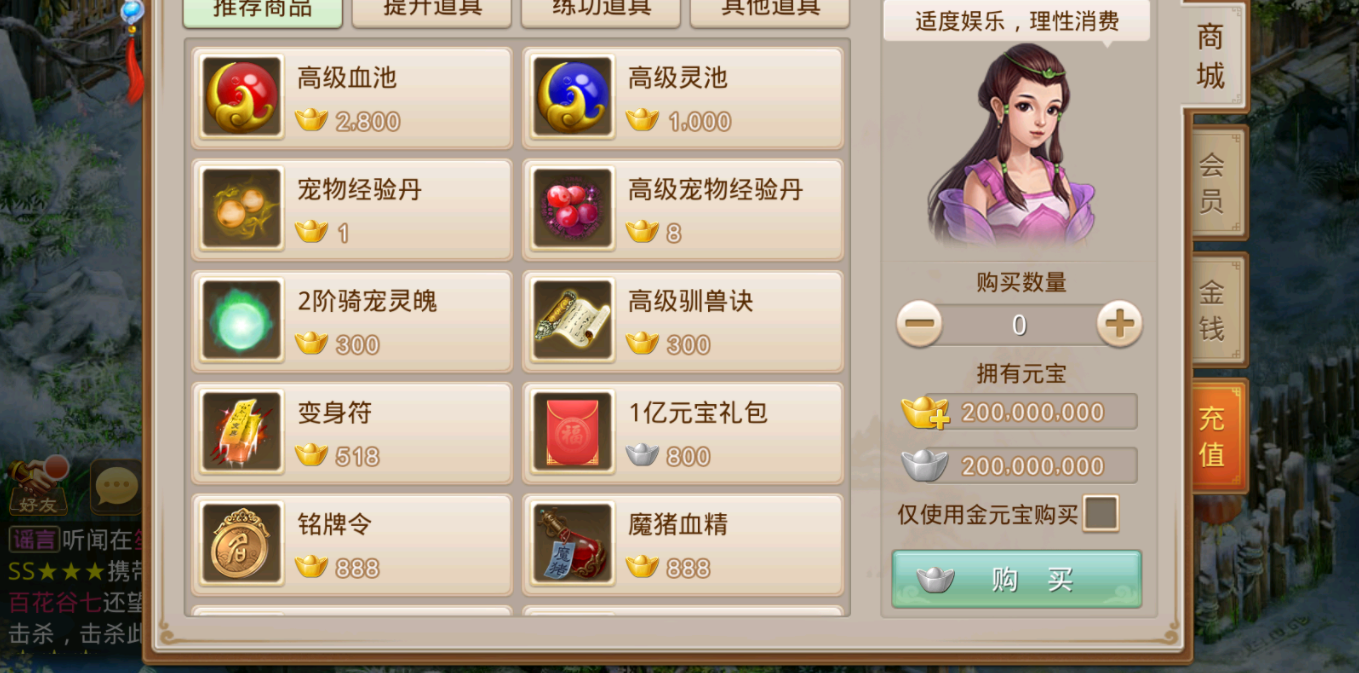The height and width of the screenshot is (673, 1359).
Task: Select the 铭牌令 medal icon
Action: coord(242,543)
